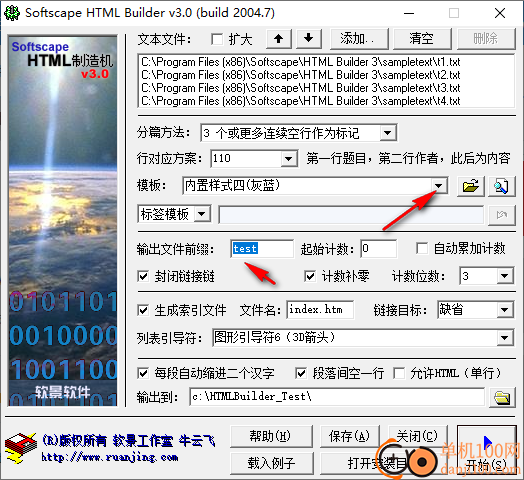Click the 保存(A) button
Image resolution: width=524 pixels, height=480 pixels.
pyautogui.click(x=350, y=437)
